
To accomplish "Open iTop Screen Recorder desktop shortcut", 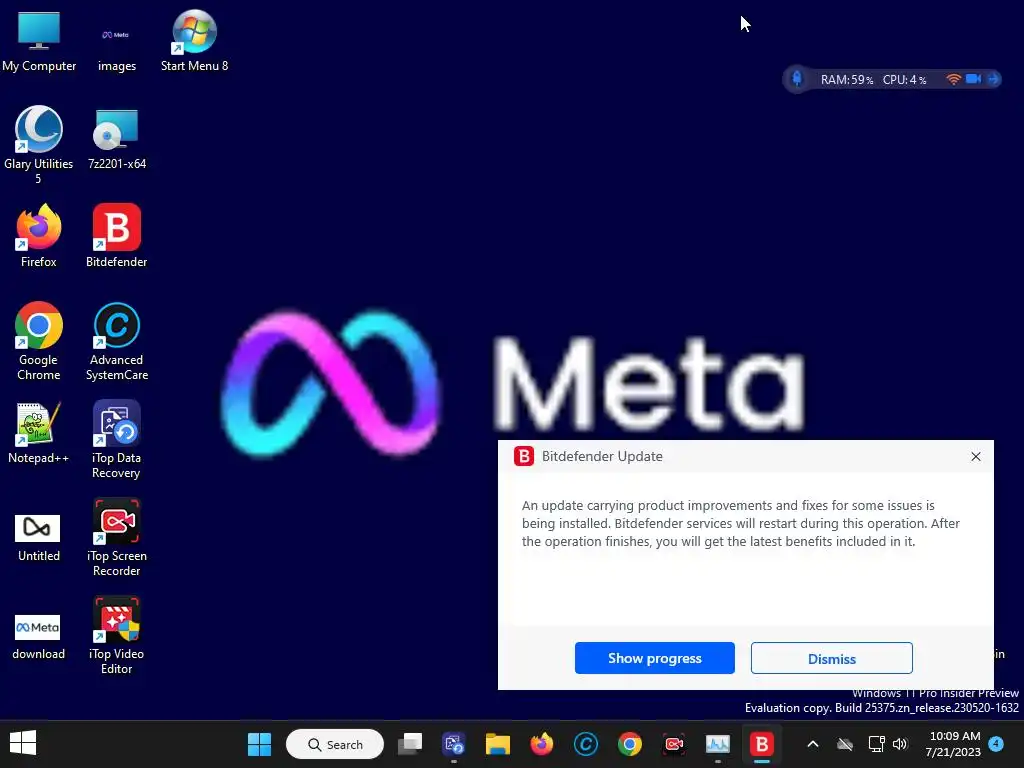I will click(x=116, y=537).
